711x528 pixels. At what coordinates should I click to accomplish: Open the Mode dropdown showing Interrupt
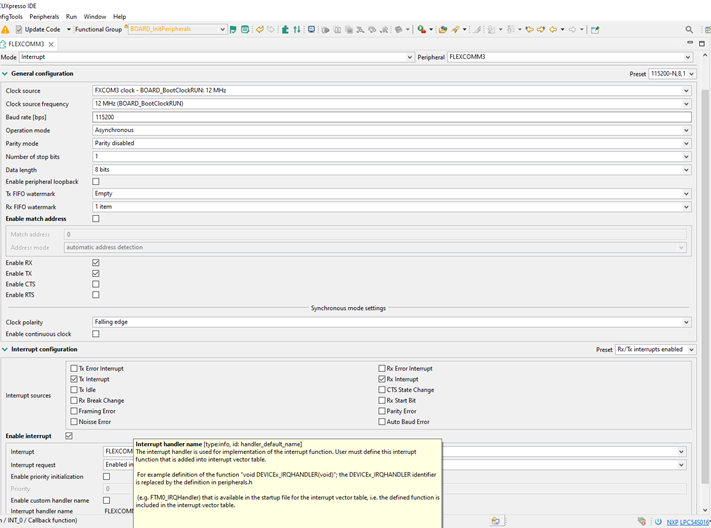[216, 57]
